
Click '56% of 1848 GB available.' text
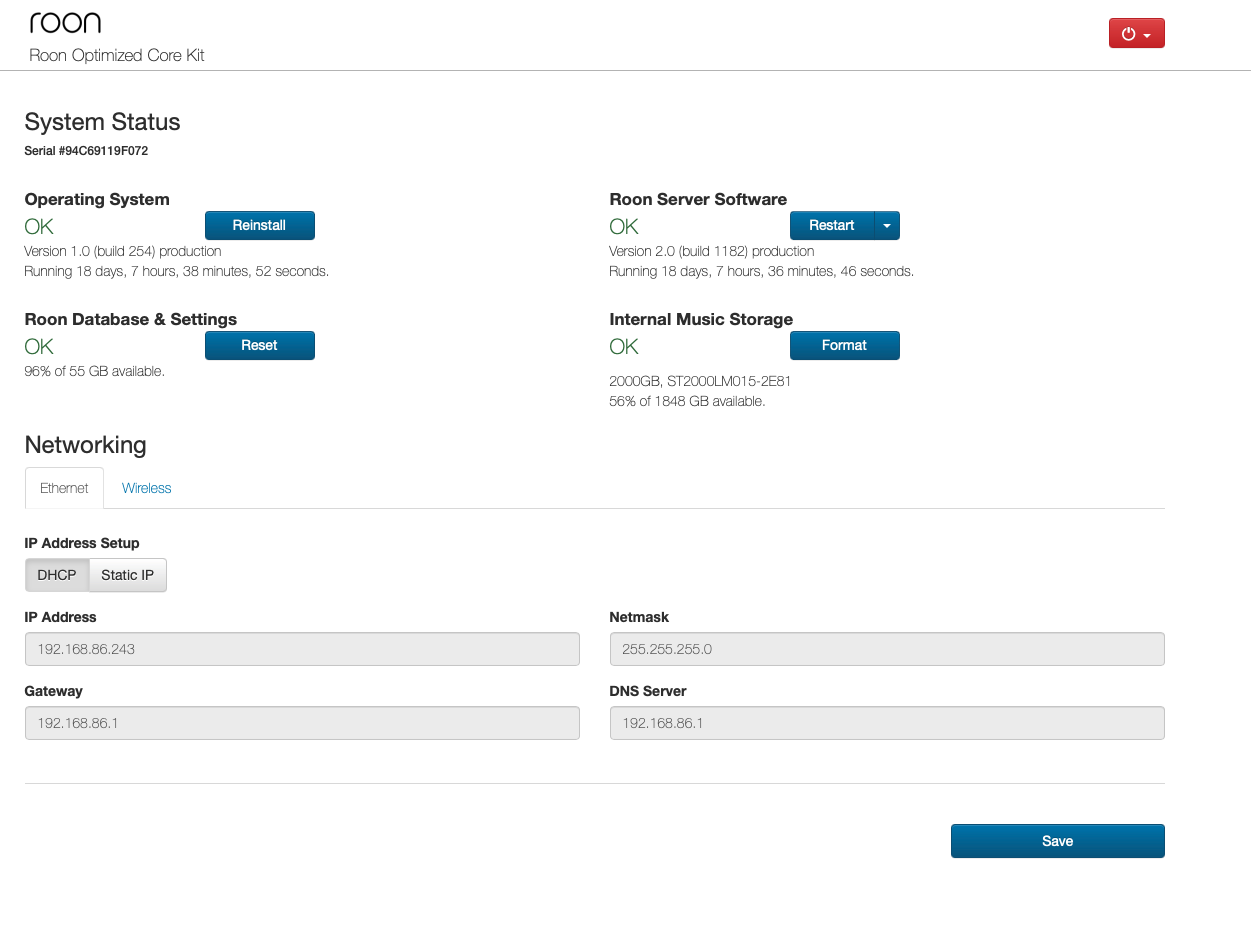tap(688, 401)
